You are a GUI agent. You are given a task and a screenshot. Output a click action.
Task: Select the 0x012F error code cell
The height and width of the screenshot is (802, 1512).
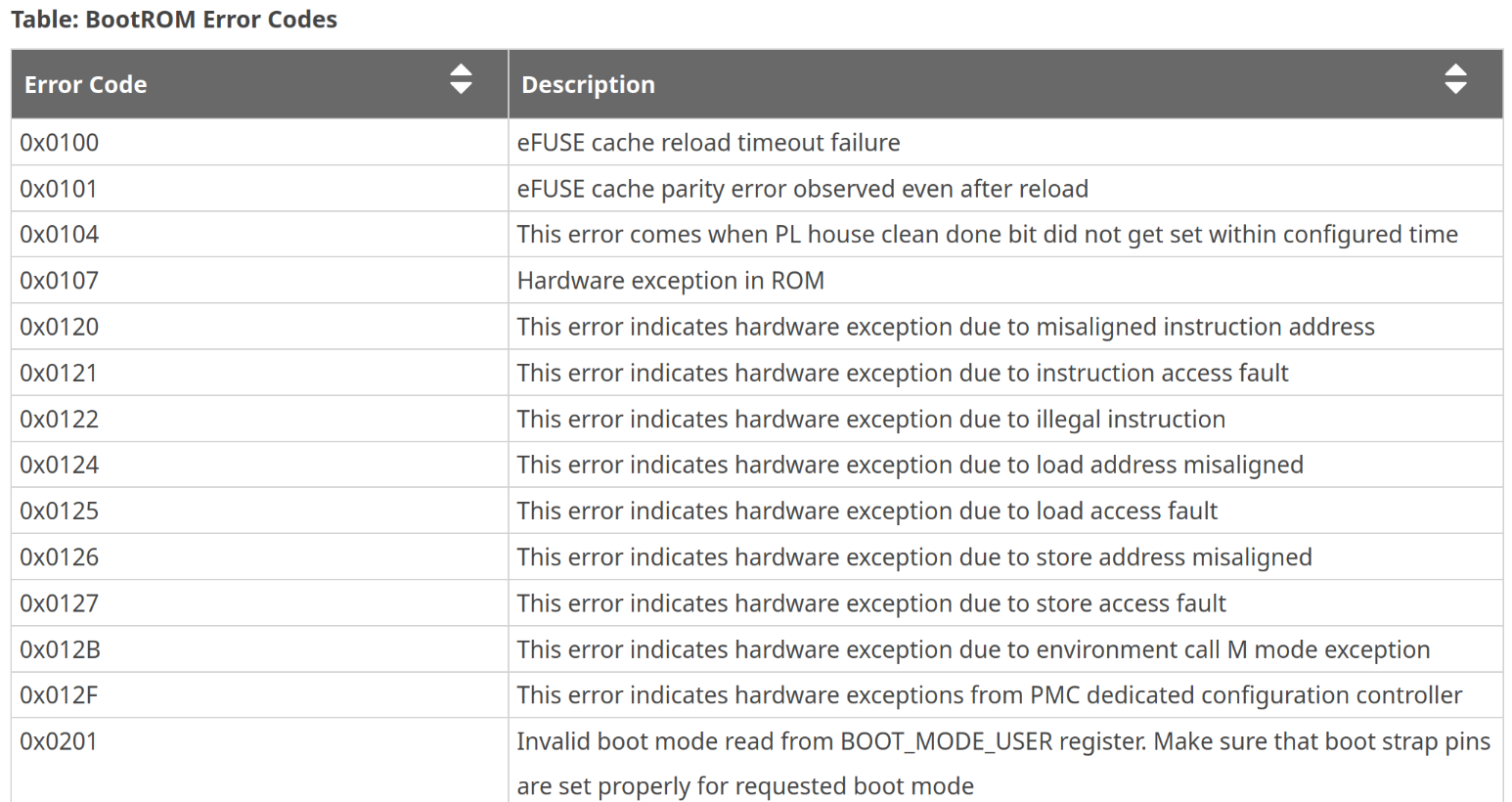point(60,695)
